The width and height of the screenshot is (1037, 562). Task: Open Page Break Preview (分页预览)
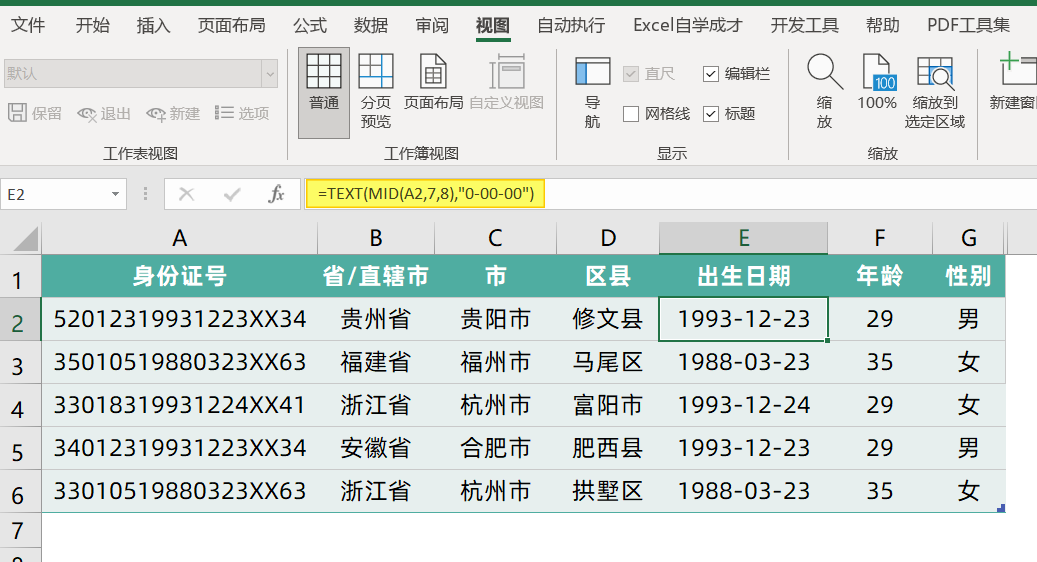pyautogui.click(x=376, y=93)
